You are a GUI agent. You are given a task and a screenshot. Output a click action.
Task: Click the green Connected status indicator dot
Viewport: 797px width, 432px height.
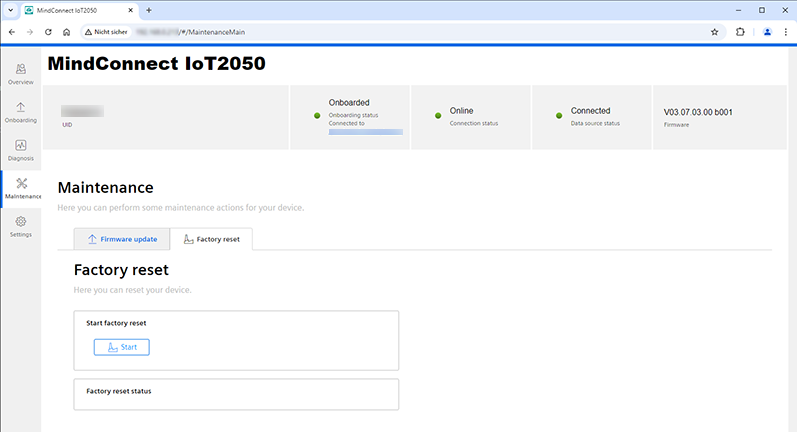[x=559, y=116]
